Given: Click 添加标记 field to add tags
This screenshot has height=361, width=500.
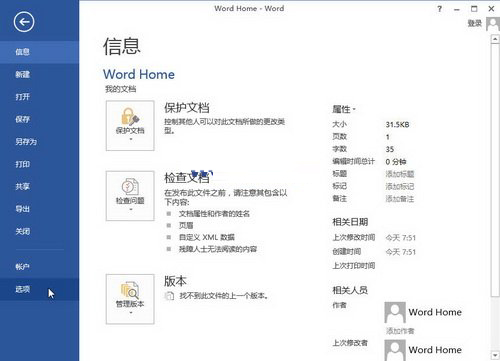Looking at the screenshot, I should click(x=400, y=186).
